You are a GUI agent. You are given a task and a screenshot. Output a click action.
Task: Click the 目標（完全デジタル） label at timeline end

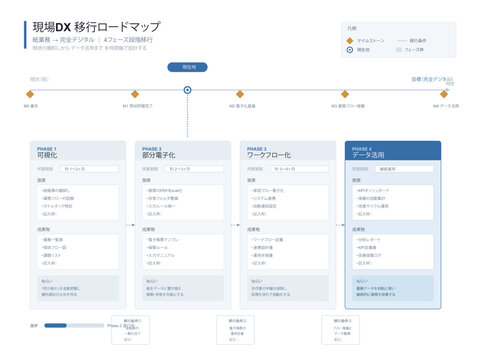tap(432, 79)
